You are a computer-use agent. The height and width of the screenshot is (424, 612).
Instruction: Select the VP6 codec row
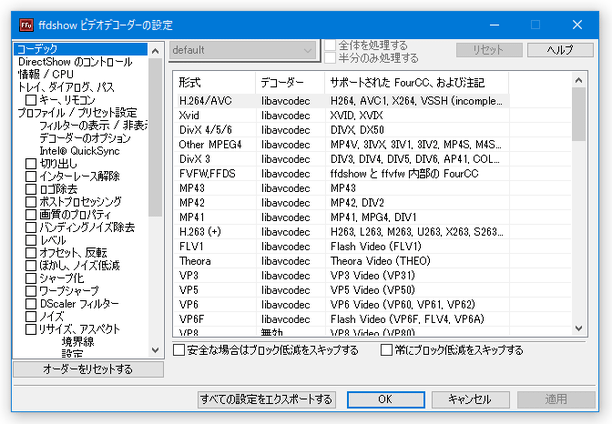point(342,305)
